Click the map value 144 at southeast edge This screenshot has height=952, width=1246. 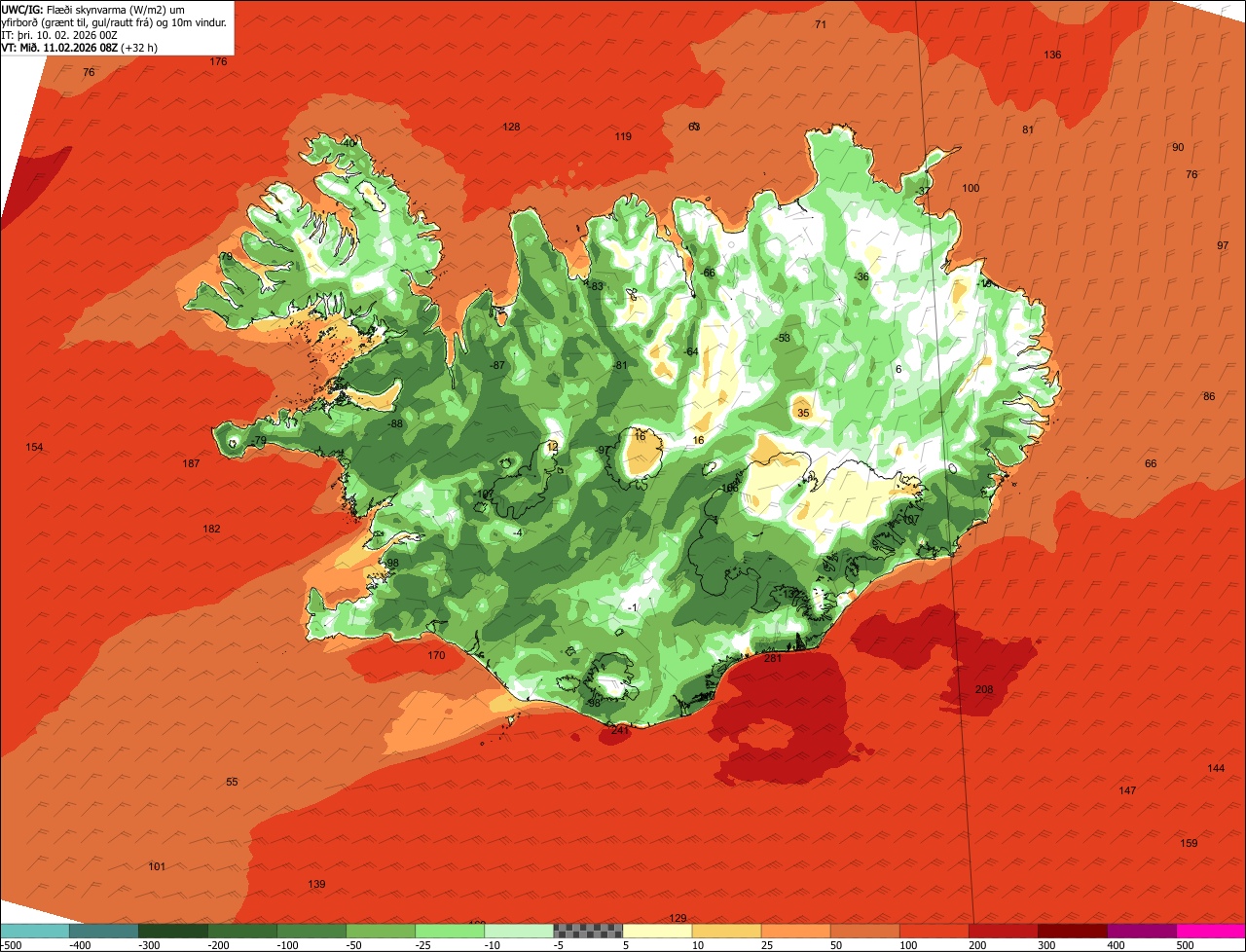[1216, 768]
